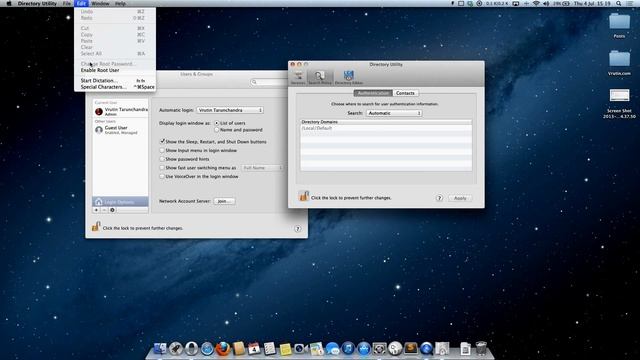The width and height of the screenshot is (640, 360).
Task: Open the Trash in the Dock
Action: click(481, 349)
